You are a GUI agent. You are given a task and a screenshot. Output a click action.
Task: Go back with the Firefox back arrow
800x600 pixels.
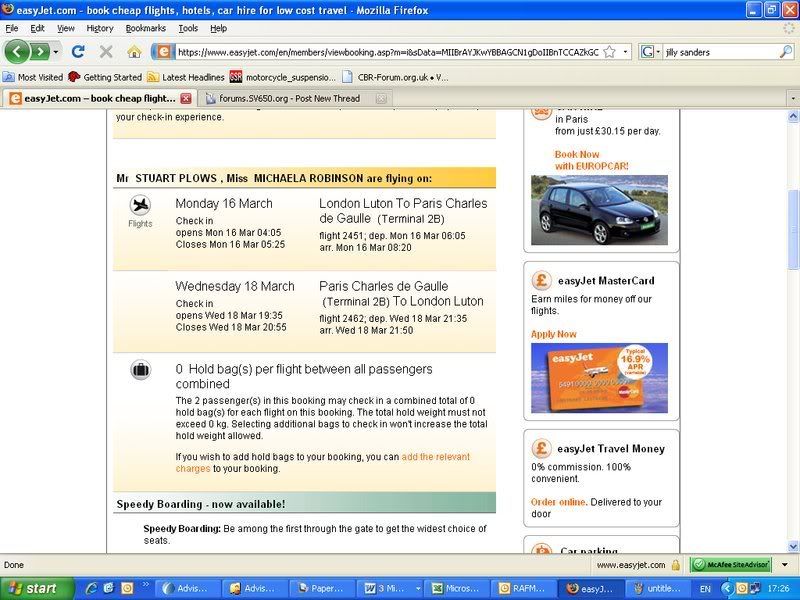point(17,52)
